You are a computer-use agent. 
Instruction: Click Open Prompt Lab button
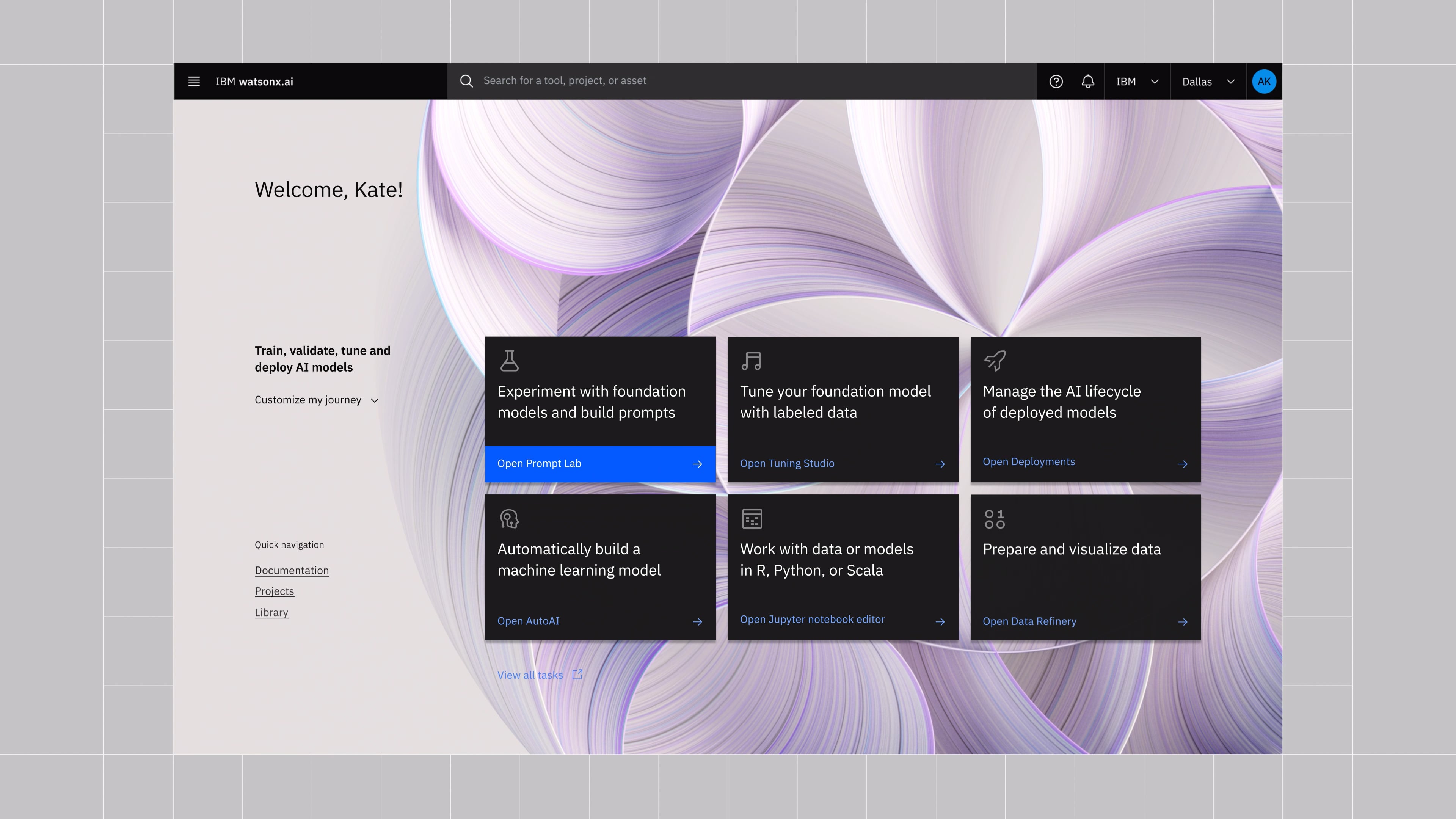coord(600,463)
